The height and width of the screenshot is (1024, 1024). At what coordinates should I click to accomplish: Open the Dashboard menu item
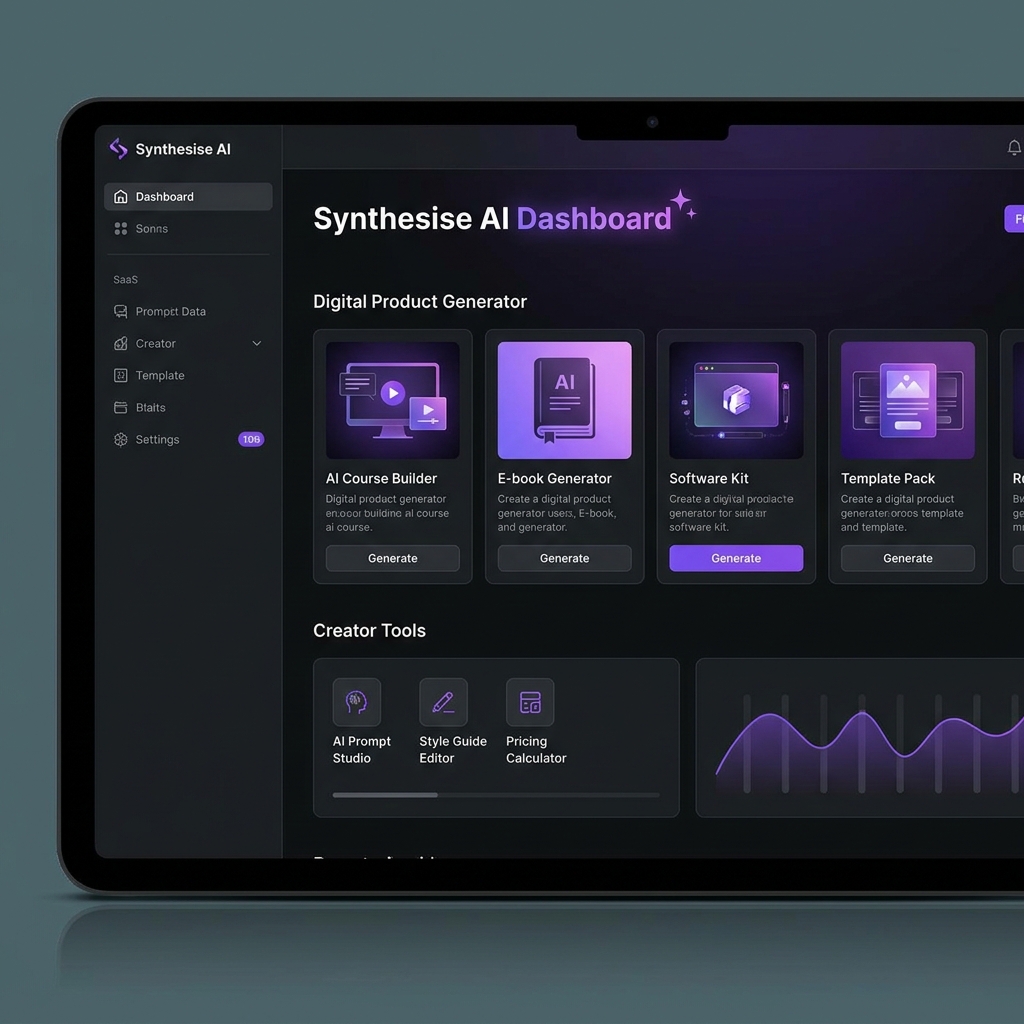pos(188,197)
